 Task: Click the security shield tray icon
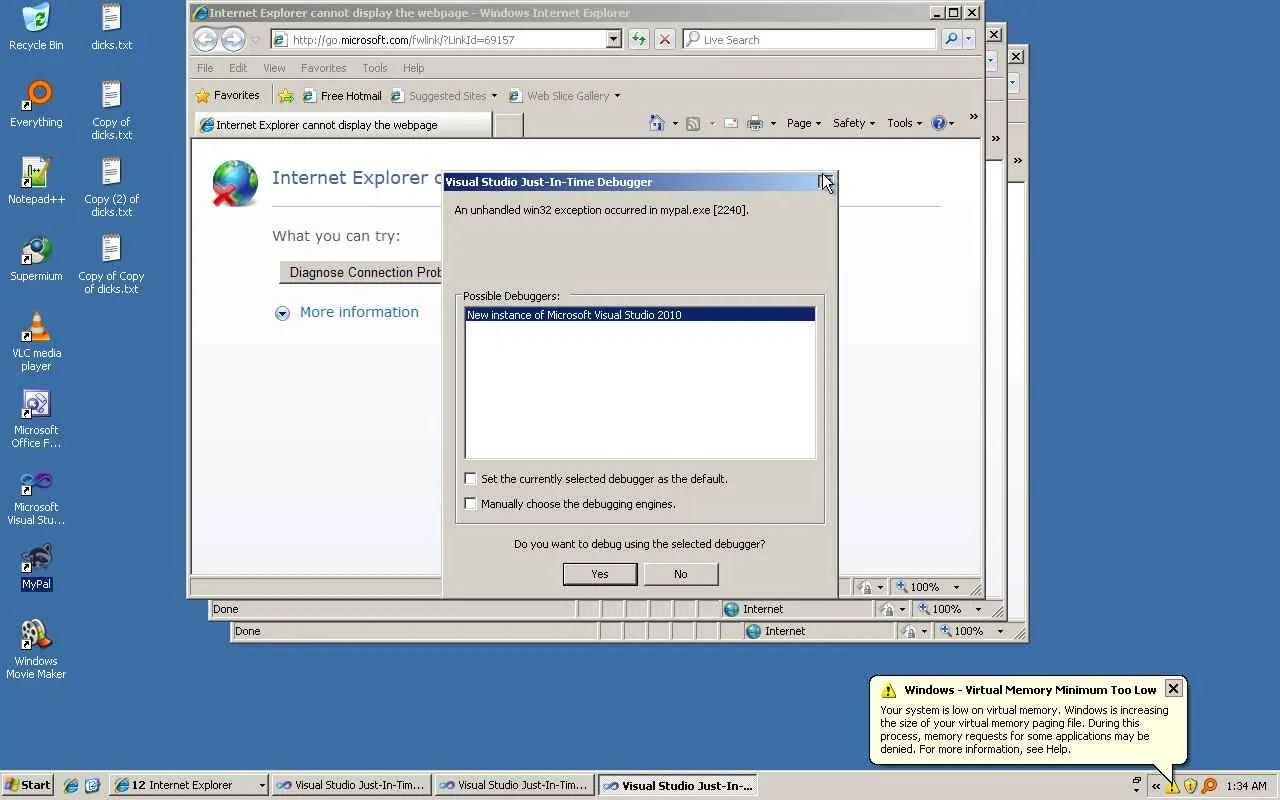pyautogui.click(x=1190, y=786)
